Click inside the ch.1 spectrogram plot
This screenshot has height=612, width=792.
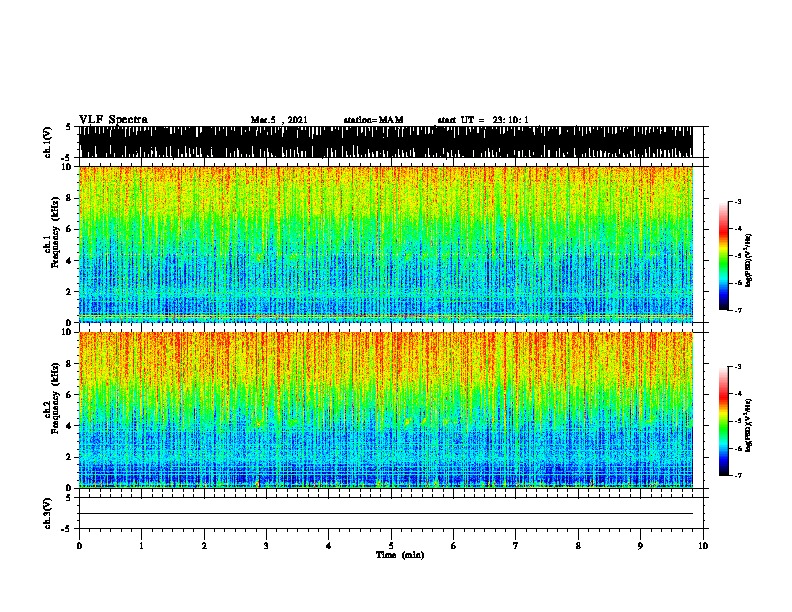point(386,244)
